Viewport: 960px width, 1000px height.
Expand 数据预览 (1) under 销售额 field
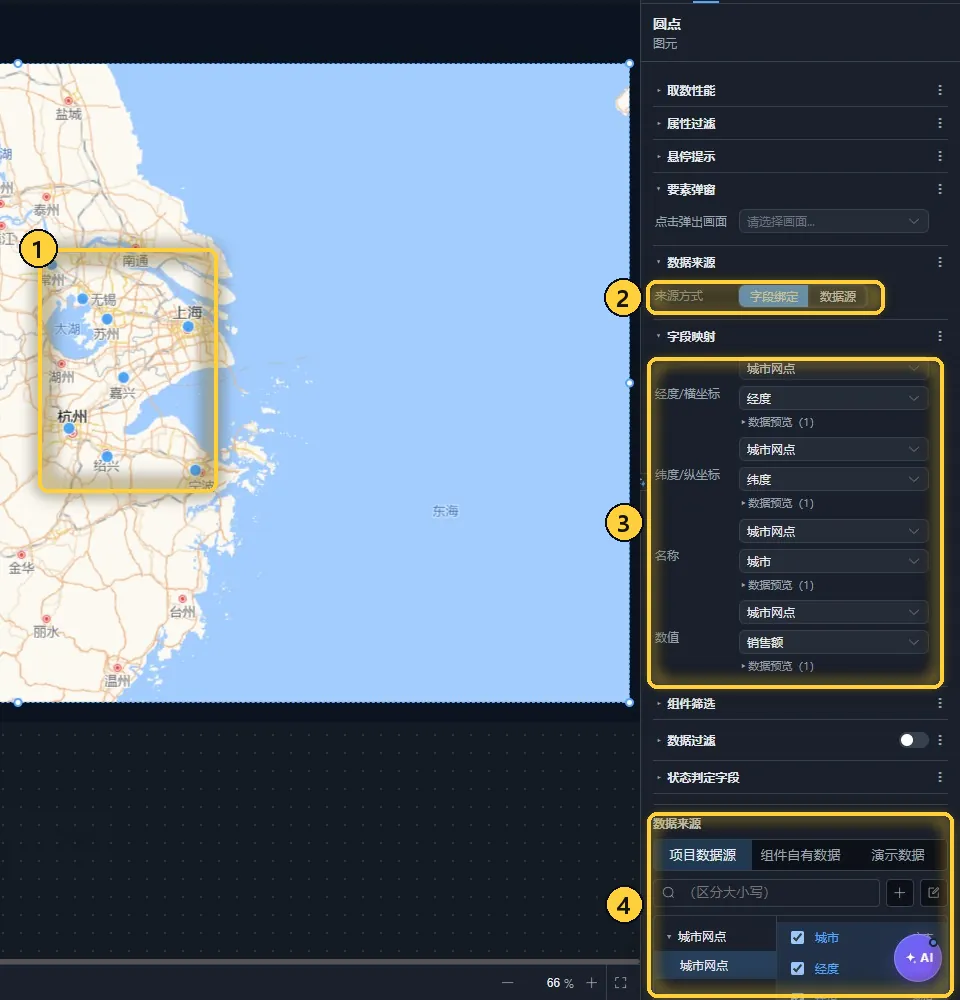pyautogui.click(x=778, y=666)
